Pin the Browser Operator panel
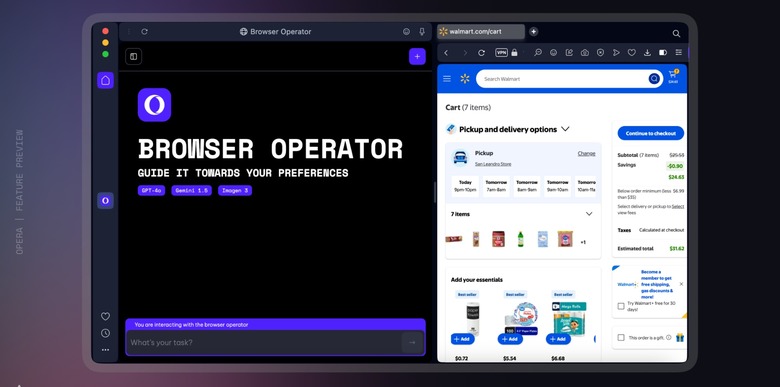This screenshot has width=780, height=387. click(x=422, y=31)
